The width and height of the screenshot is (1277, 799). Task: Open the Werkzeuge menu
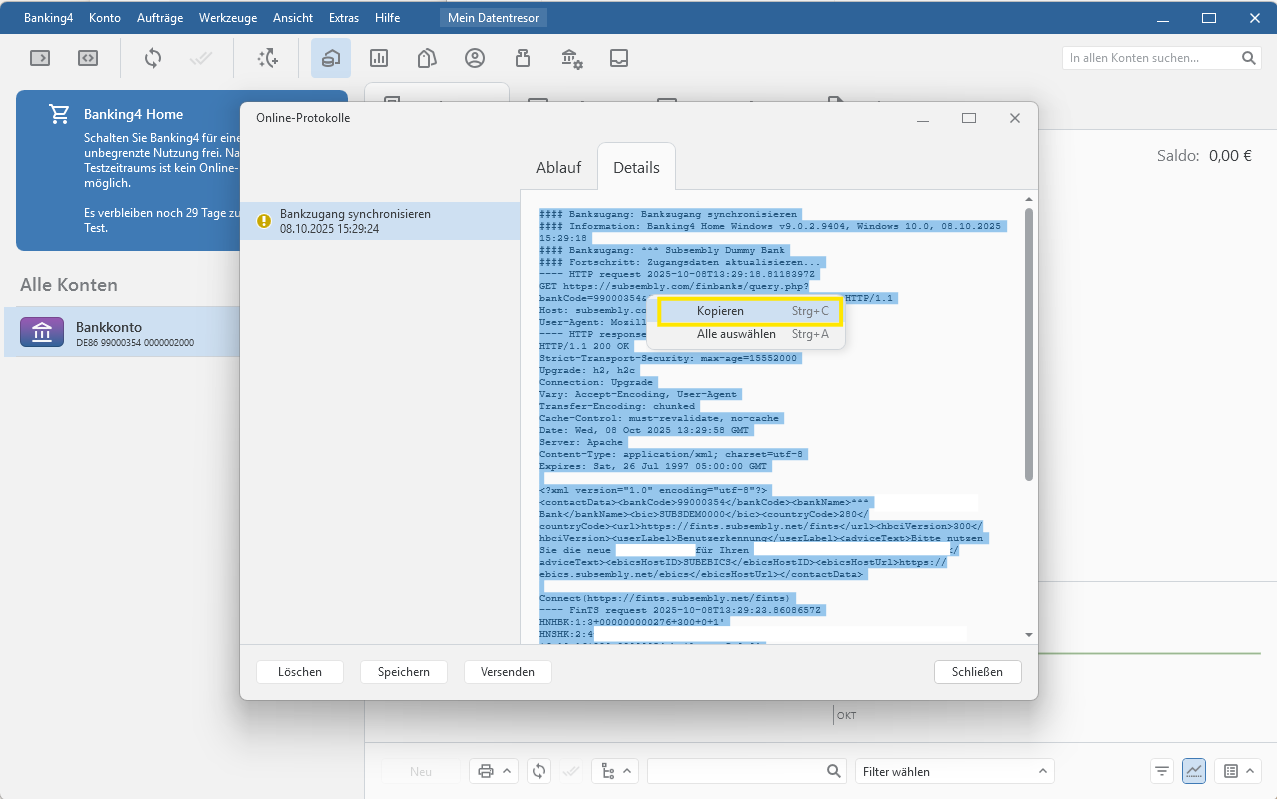tap(227, 18)
